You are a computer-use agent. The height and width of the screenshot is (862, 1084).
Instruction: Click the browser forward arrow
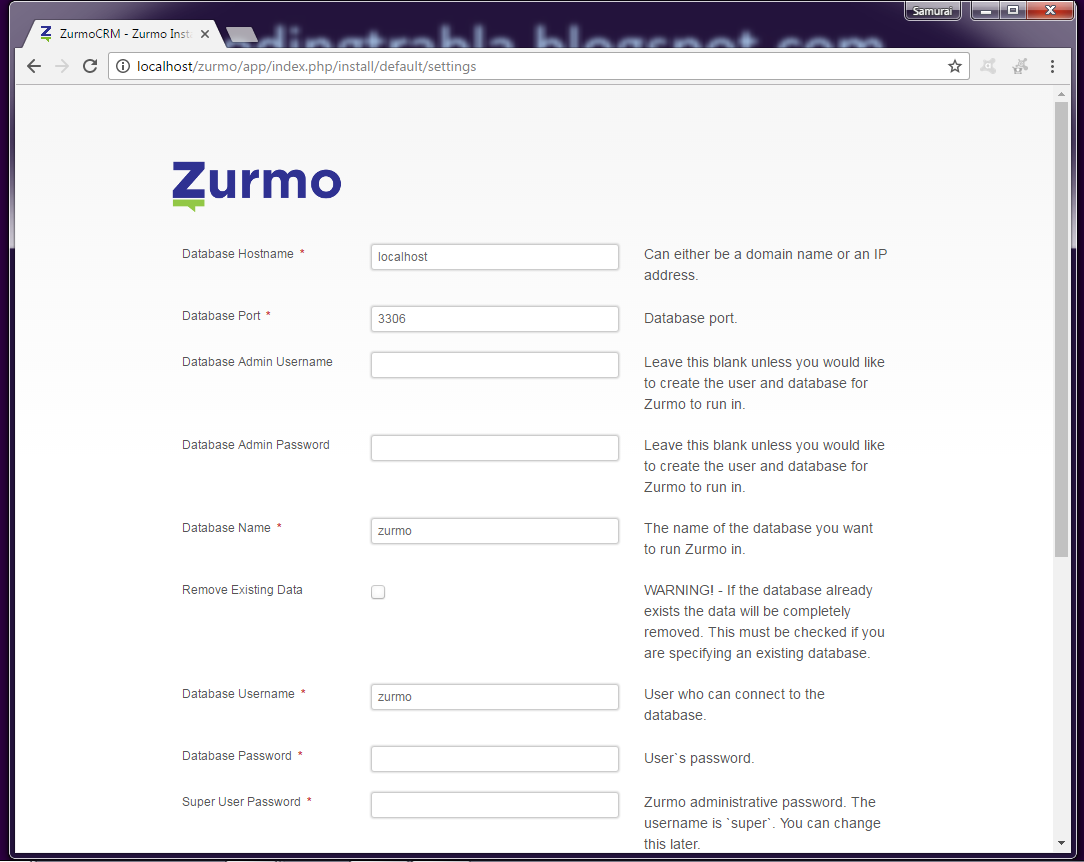click(x=62, y=66)
